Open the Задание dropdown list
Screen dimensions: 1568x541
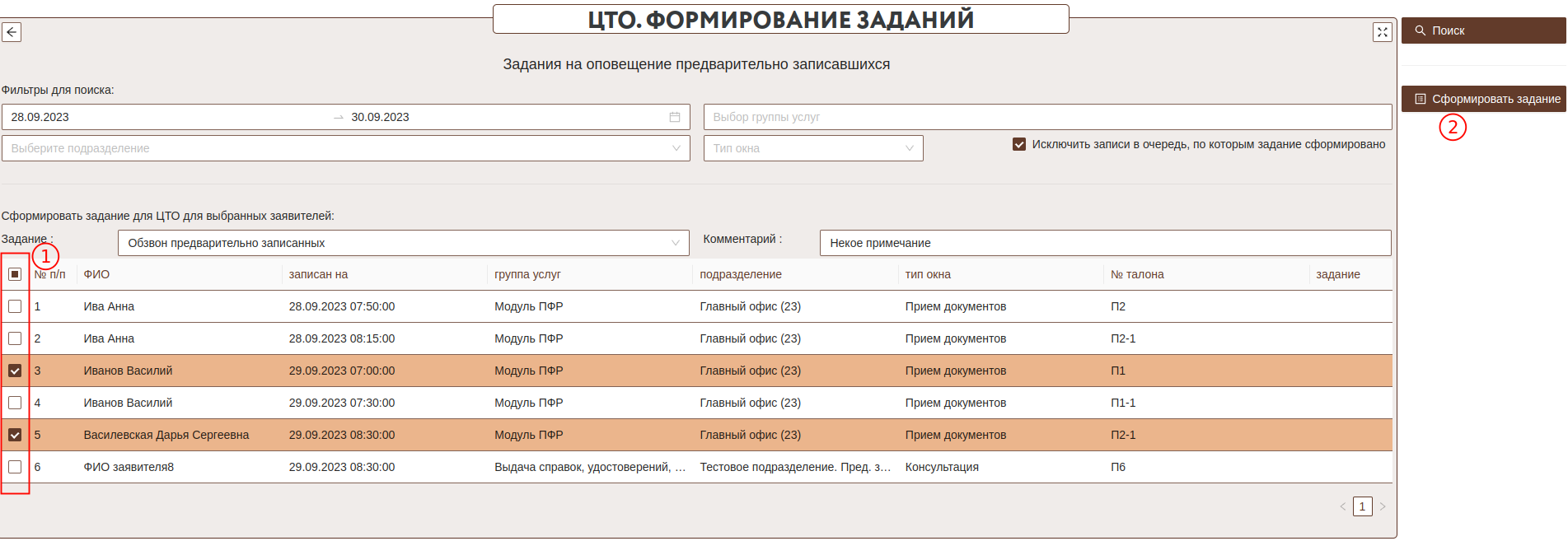click(403, 243)
